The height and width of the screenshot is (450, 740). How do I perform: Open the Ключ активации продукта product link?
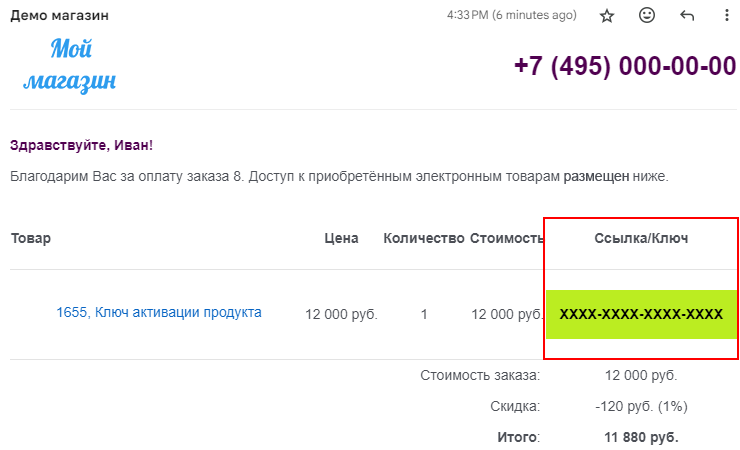(159, 312)
